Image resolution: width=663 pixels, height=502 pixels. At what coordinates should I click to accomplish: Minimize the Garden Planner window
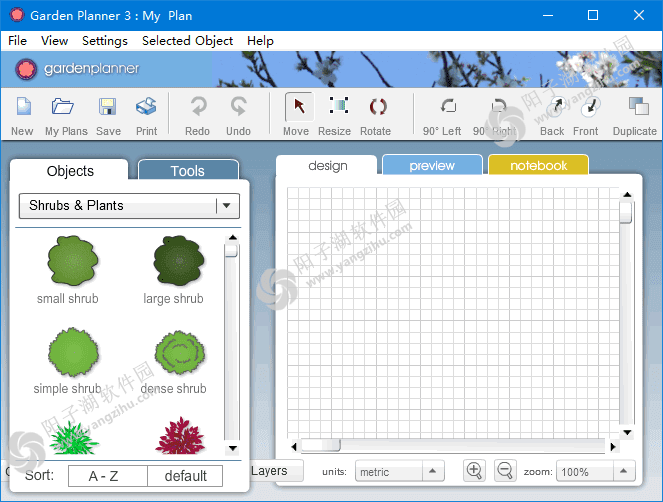[548, 16]
